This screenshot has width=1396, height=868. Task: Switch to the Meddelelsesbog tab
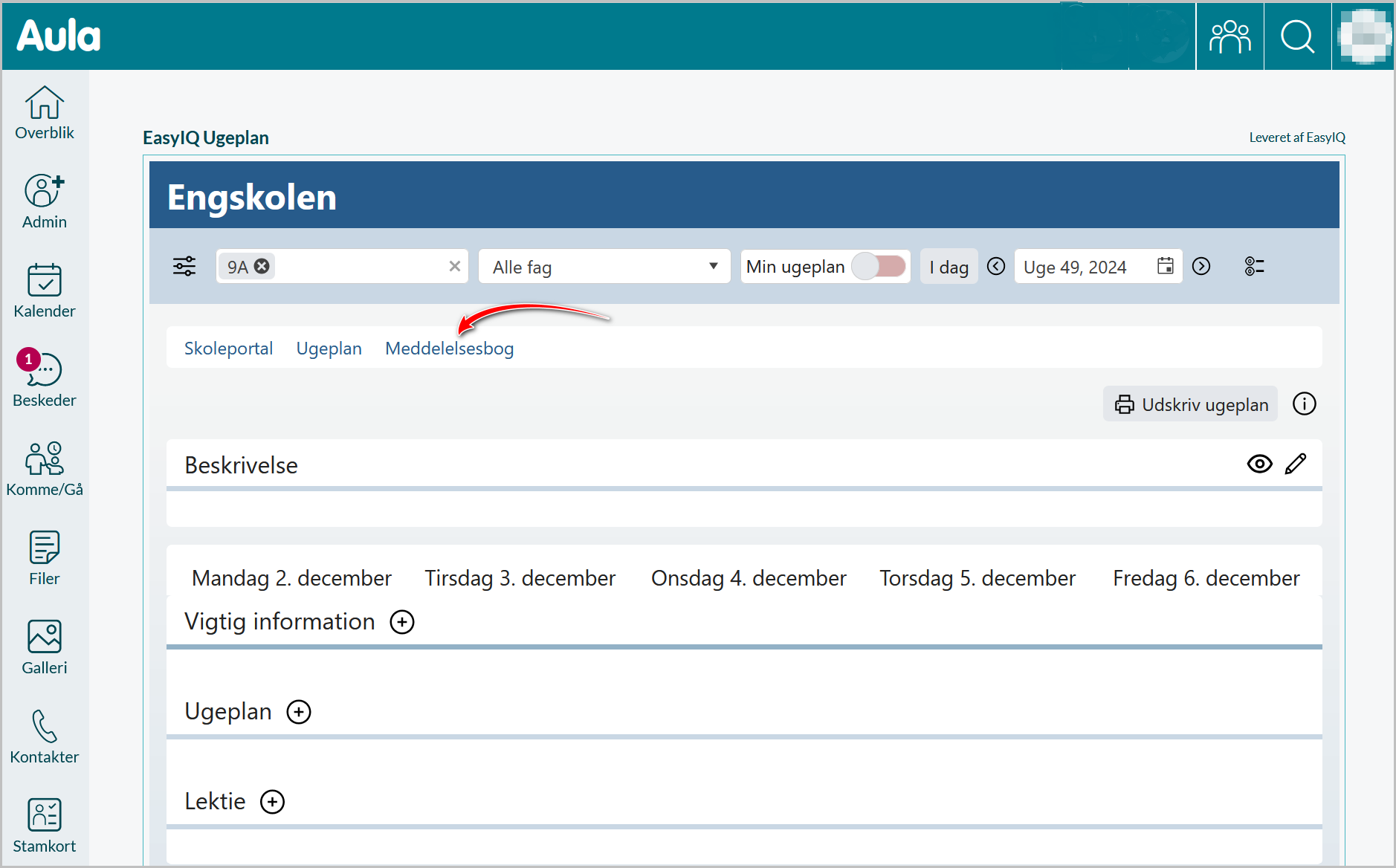click(449, 348)
